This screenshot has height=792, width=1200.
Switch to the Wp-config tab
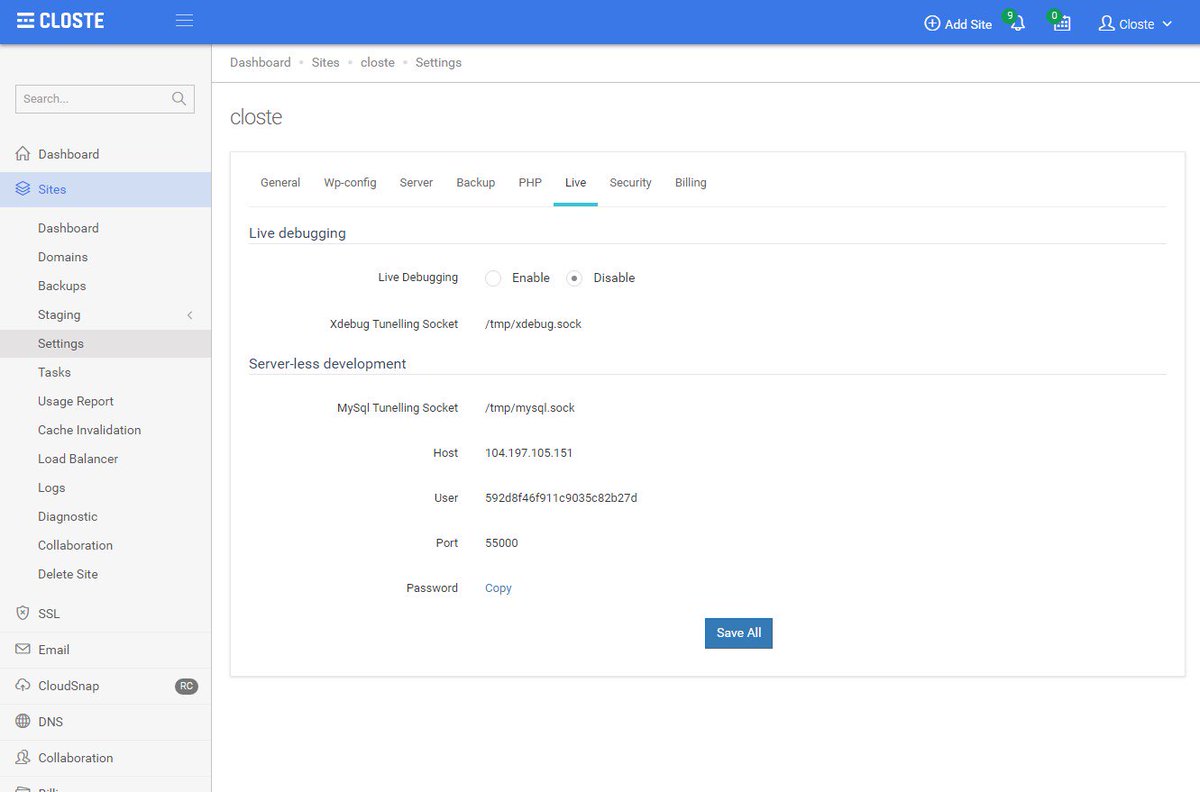click(350, 183)
